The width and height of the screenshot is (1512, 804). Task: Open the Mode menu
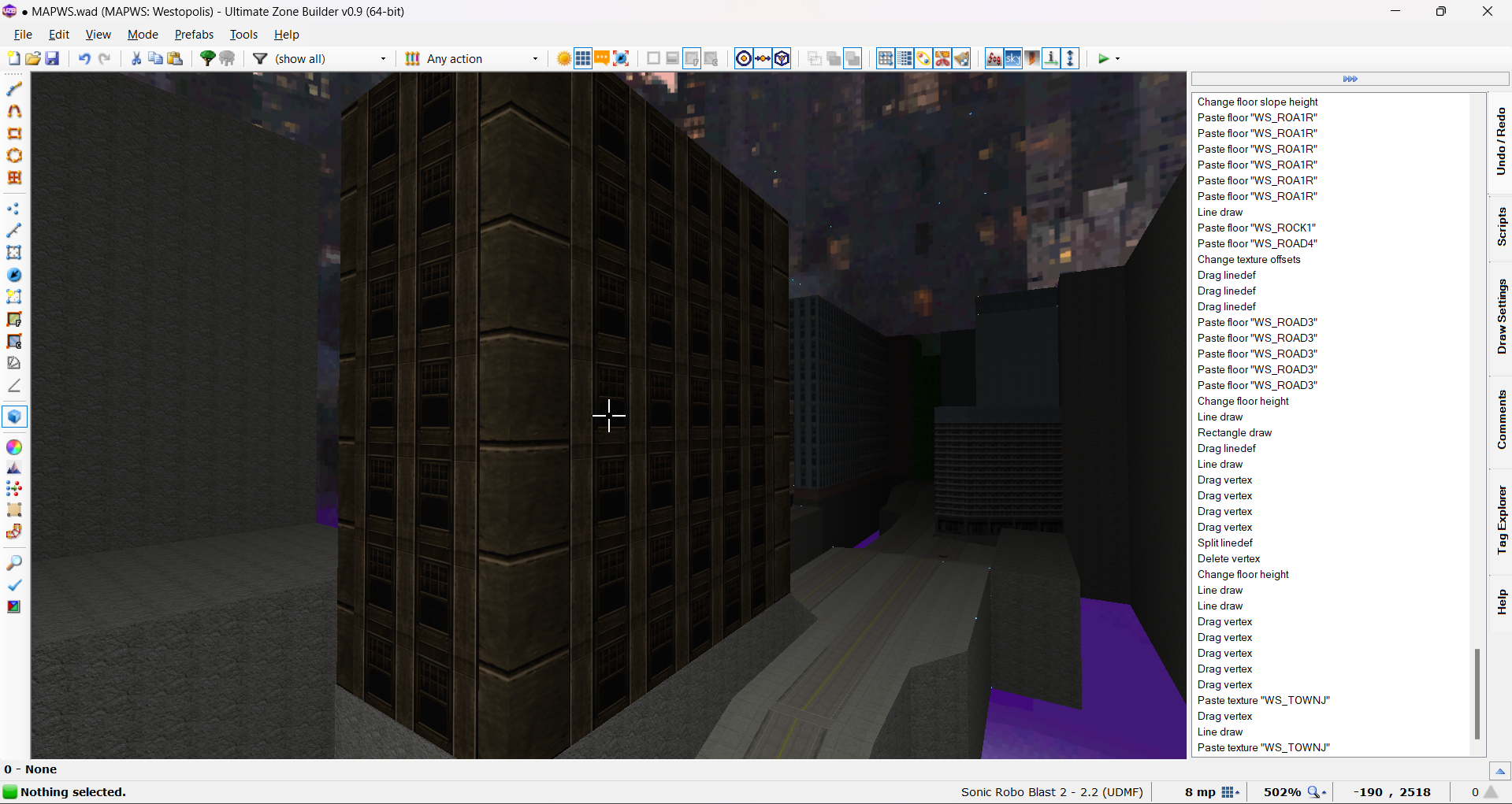pos(143,35)
